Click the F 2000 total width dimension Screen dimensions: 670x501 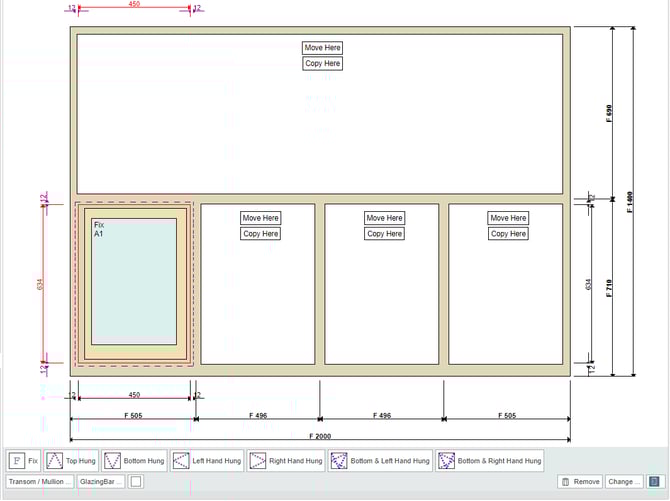[320, 436]
